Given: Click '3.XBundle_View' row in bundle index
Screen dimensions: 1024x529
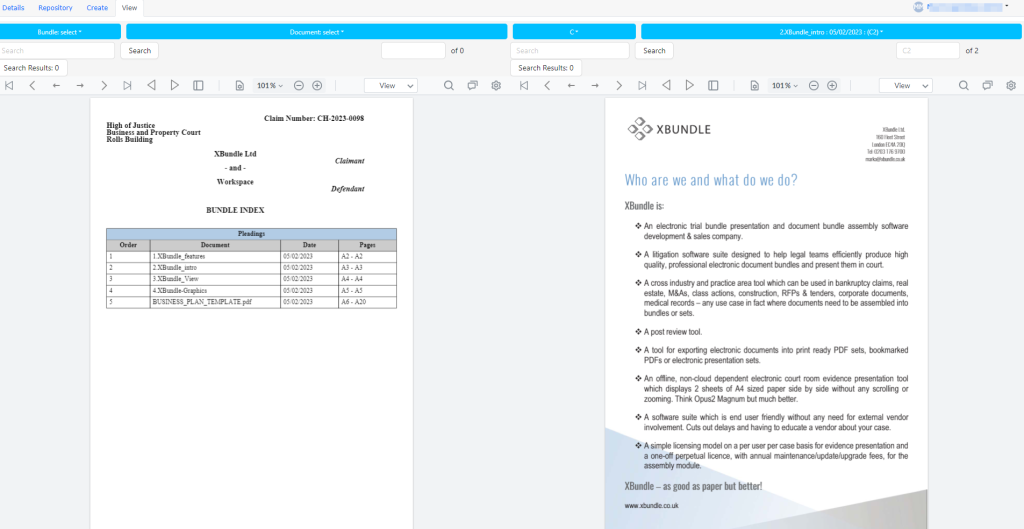Looking at the screenshot, I should (251, 280).
